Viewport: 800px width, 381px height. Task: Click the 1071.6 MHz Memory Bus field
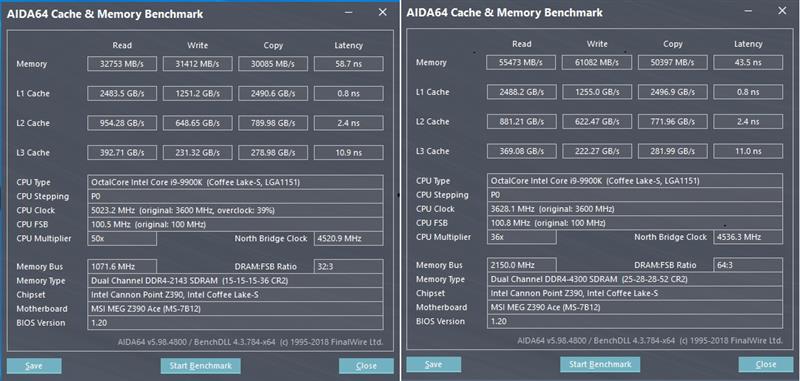(122, 266)
